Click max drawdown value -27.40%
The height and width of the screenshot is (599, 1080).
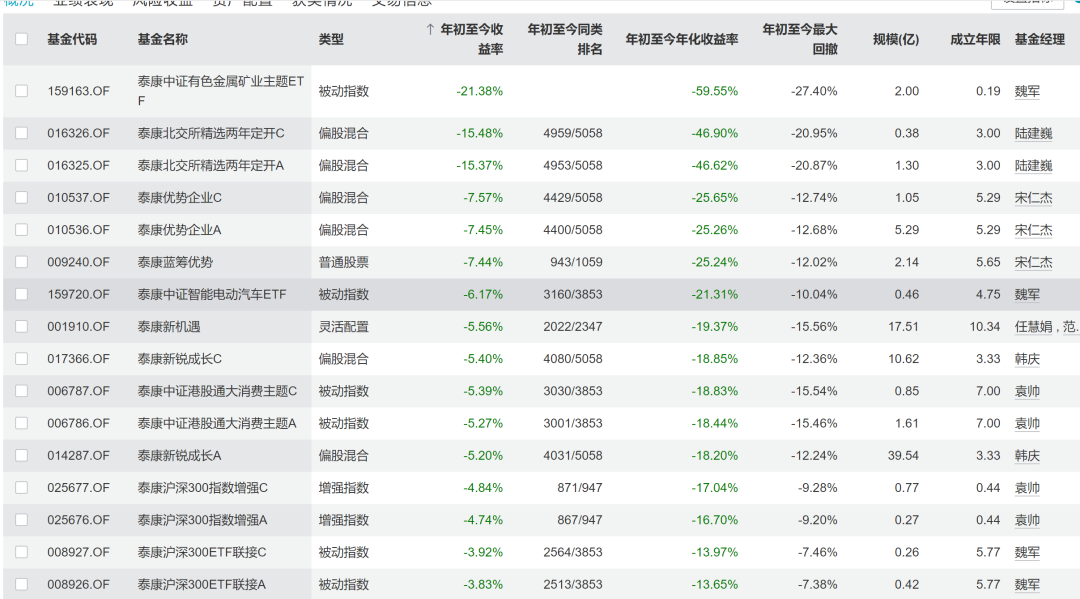pyautogui.click(x=814, y=91)
